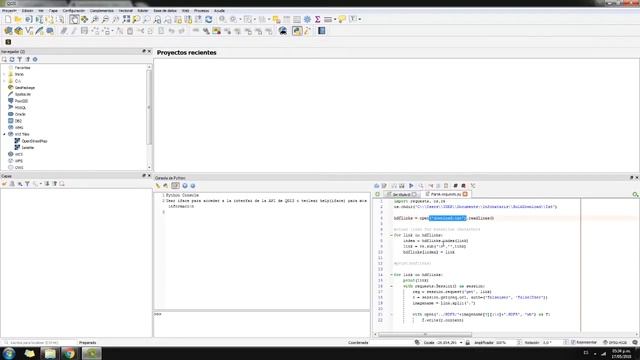Click the Filter Legend icon in Capas panel
The height and width of the screenshot is (360, 640).
click(27, 184)
